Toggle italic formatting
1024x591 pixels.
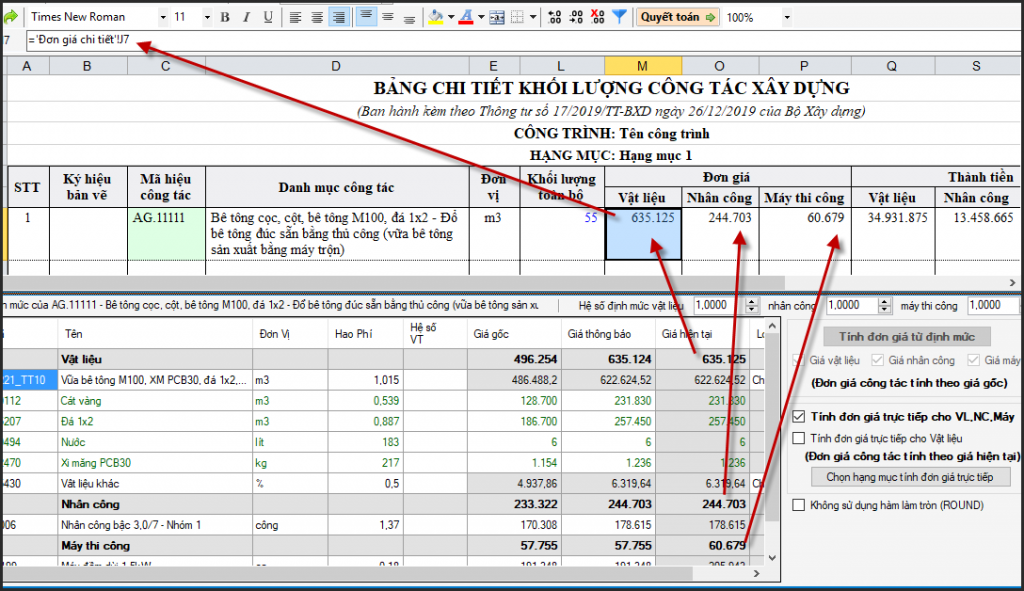(246, 17)
